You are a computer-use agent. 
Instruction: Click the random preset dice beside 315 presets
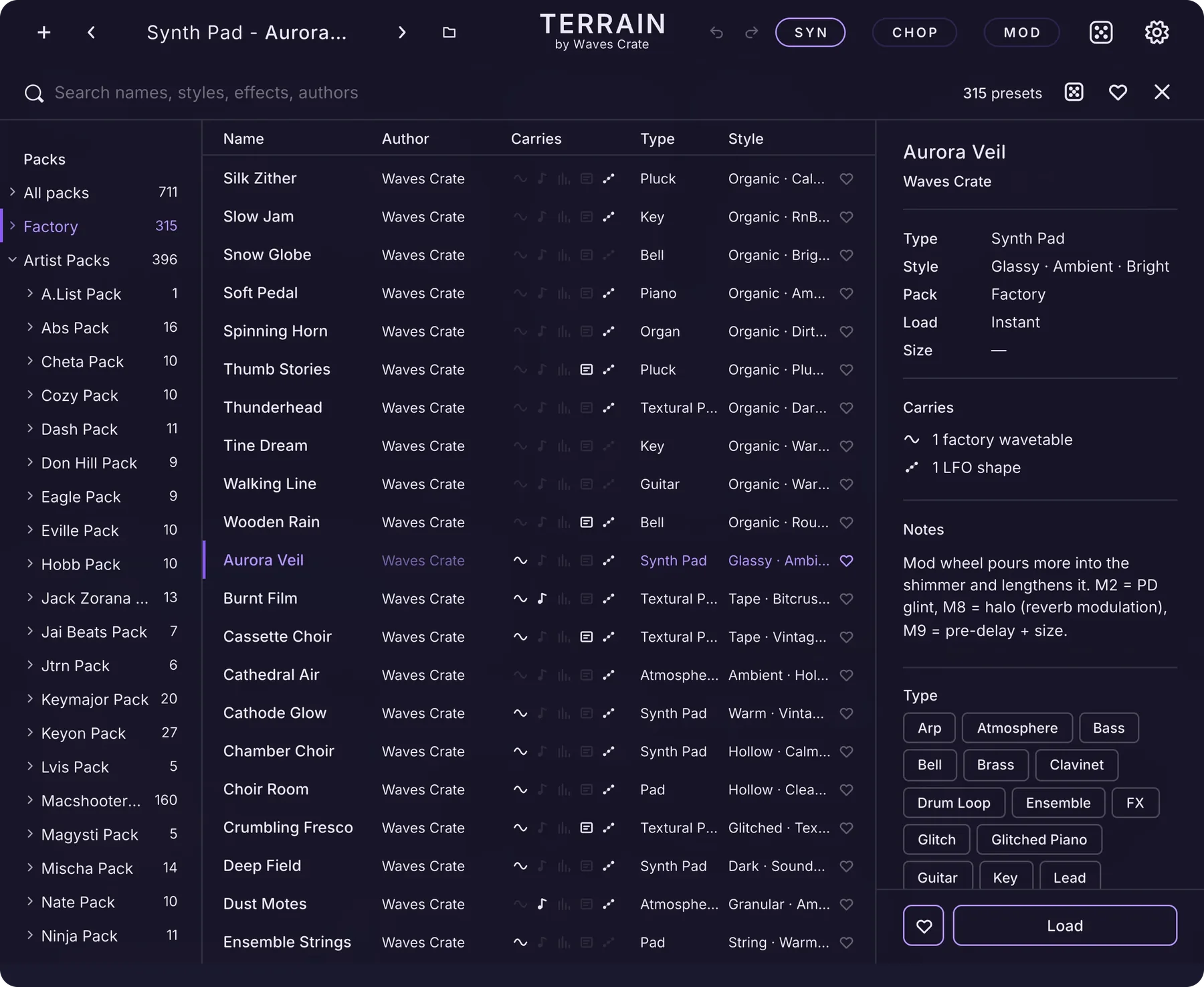click(1074, 92)
